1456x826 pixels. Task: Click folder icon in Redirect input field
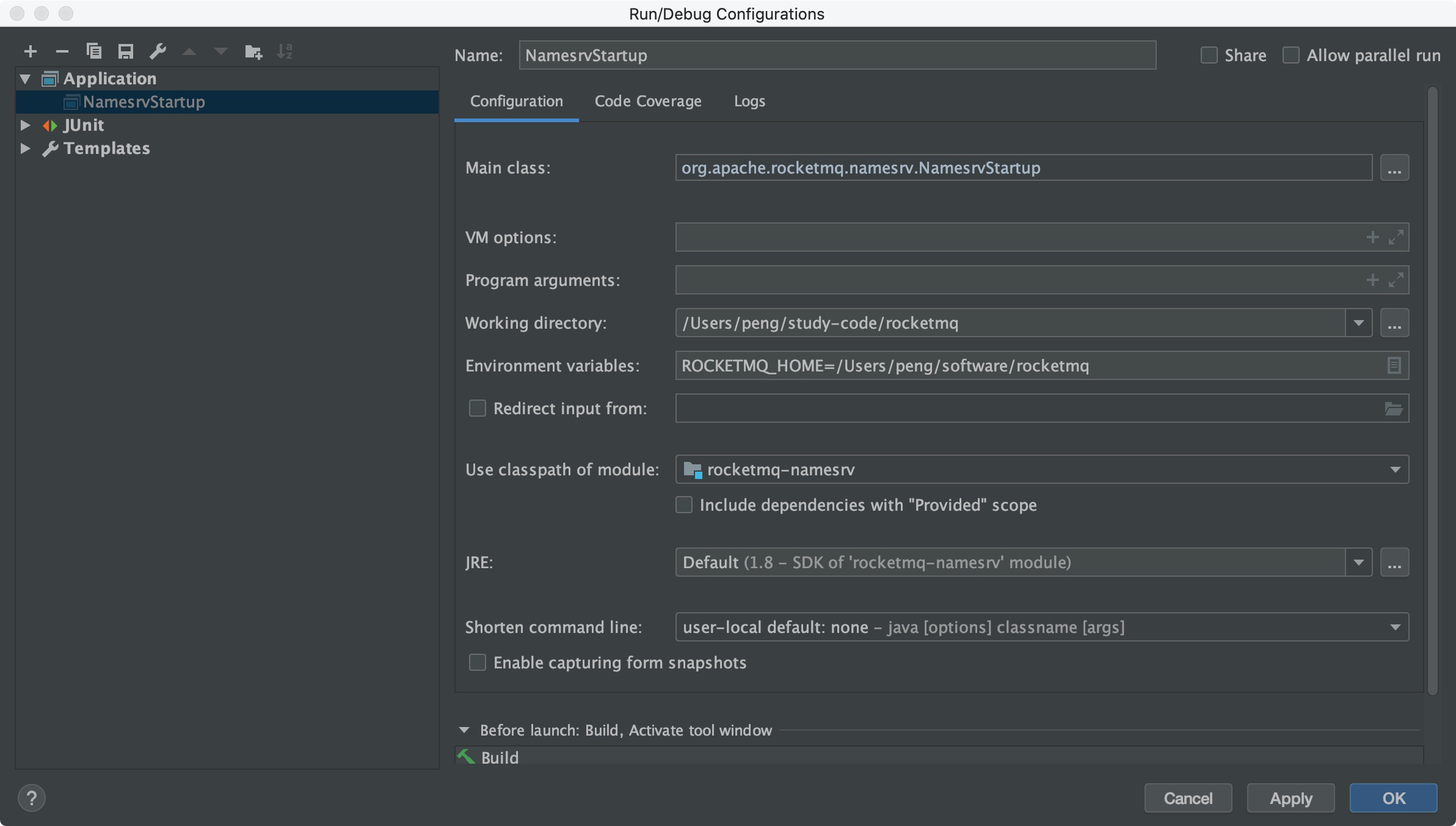pos(1393,409)
